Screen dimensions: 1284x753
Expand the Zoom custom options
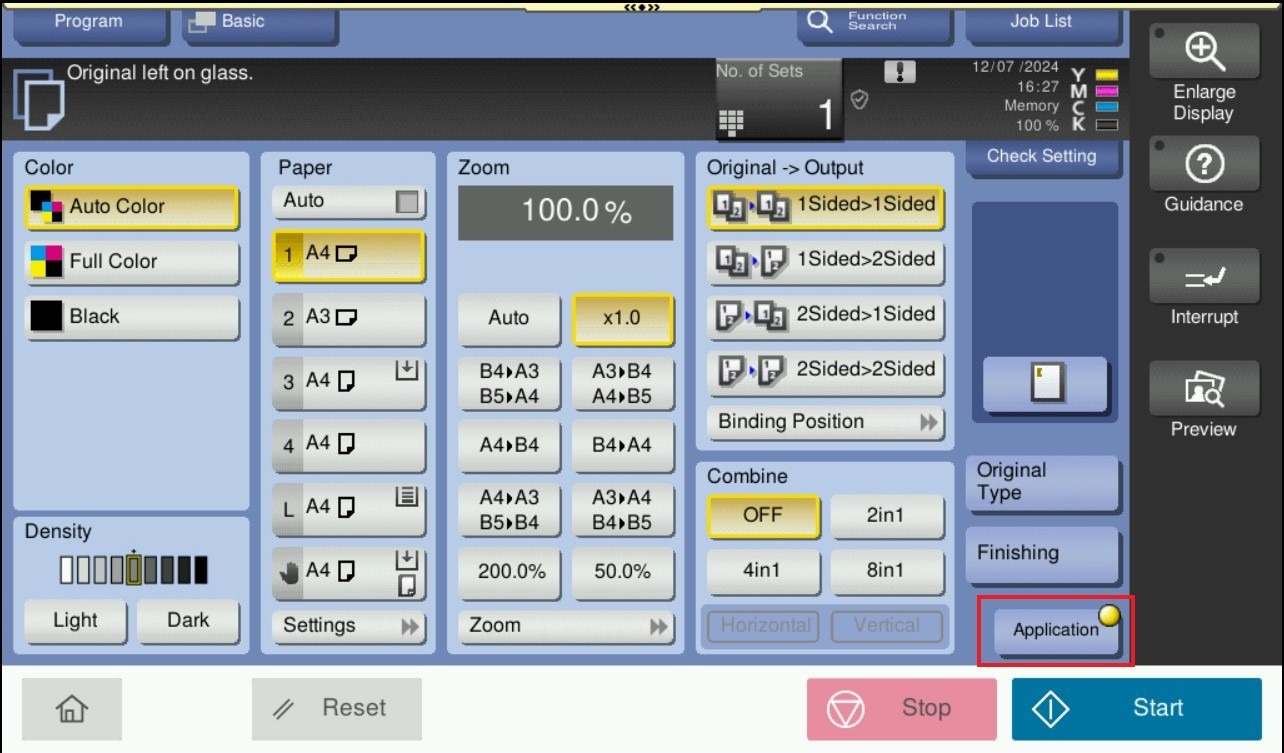(566, 626)
